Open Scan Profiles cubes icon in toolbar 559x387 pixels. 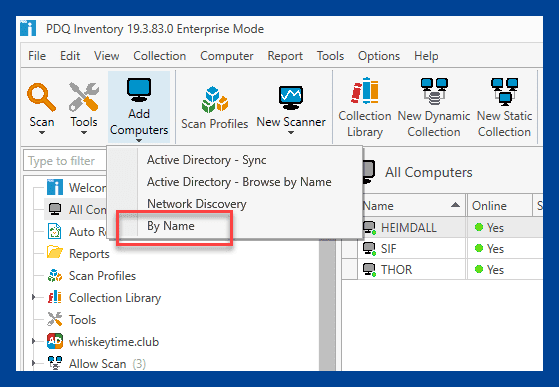coord(215,100)
